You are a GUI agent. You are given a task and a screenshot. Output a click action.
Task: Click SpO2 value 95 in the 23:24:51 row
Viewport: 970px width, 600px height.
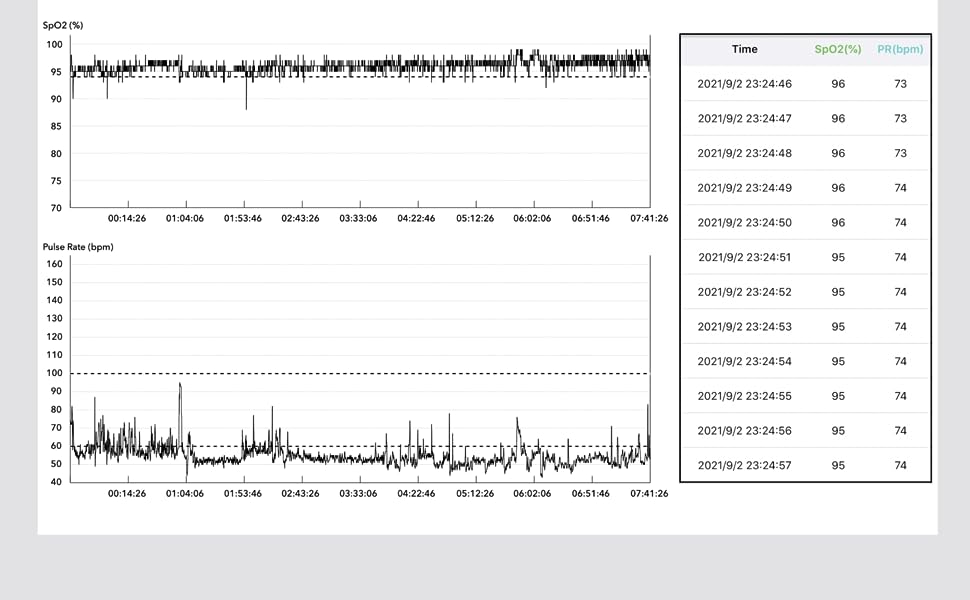click(838, 257)
